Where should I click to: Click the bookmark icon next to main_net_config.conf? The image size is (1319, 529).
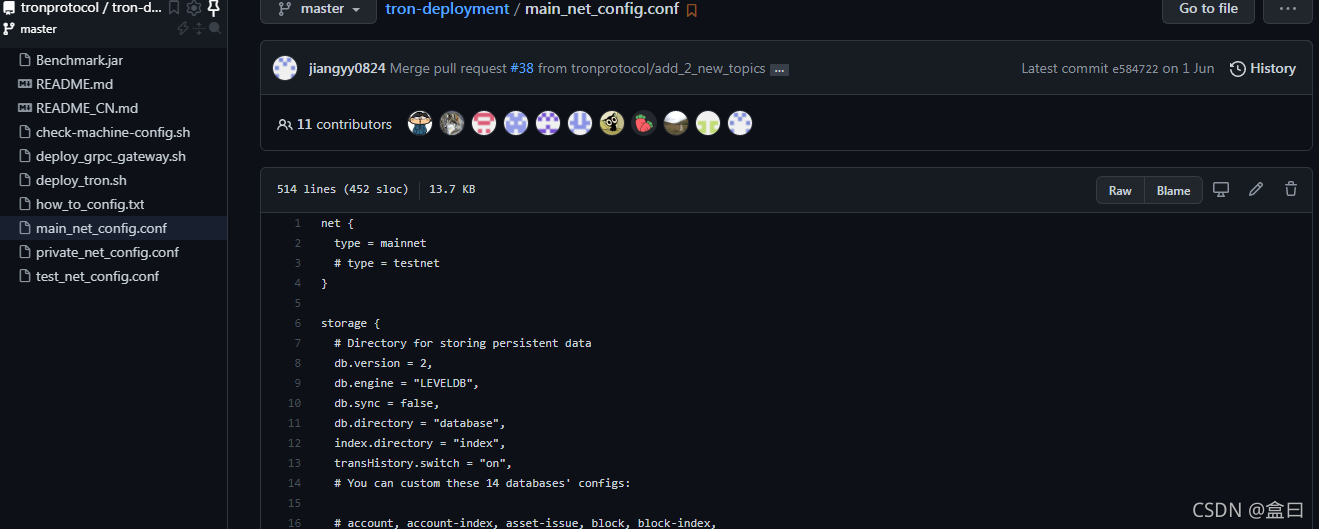tap(692, 10)
